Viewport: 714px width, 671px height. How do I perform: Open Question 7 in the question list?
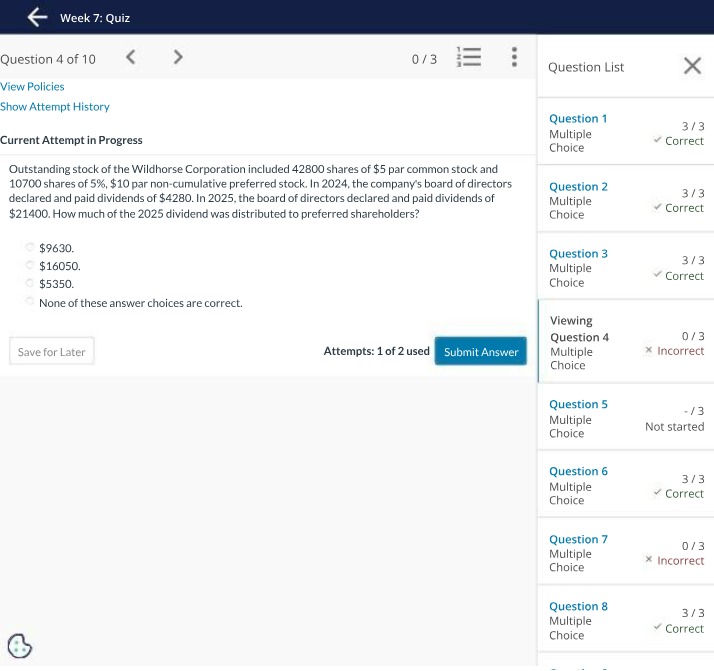578,539
